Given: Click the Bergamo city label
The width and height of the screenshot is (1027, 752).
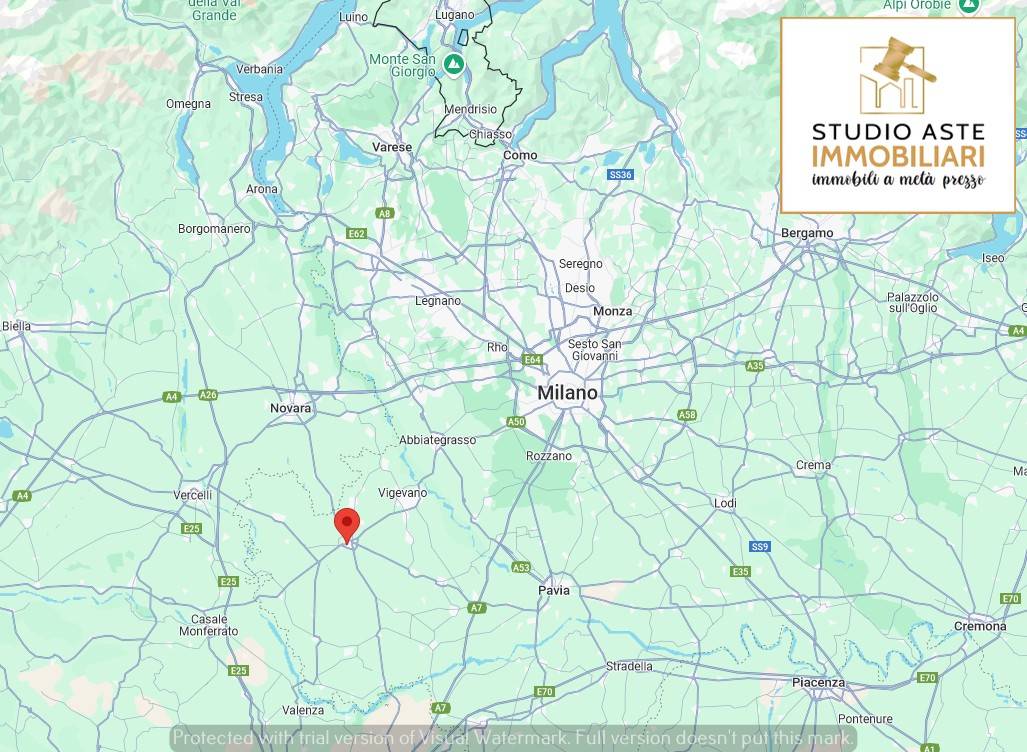Looking at the screenshot, I should tap(807, 233).
